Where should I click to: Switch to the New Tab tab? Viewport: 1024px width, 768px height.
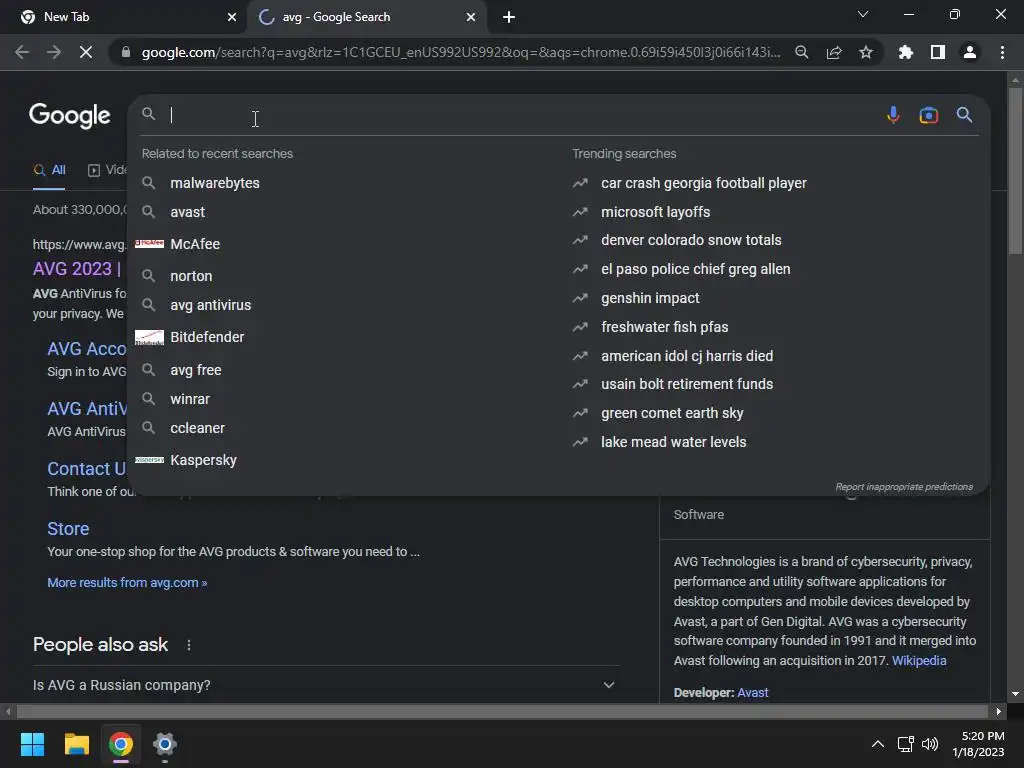123,17
